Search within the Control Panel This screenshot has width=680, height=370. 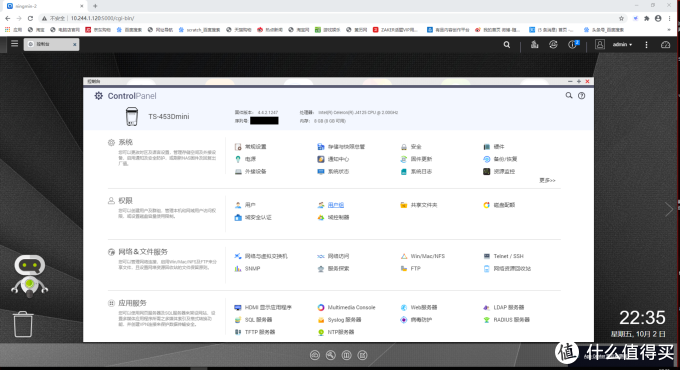(569, 95)
